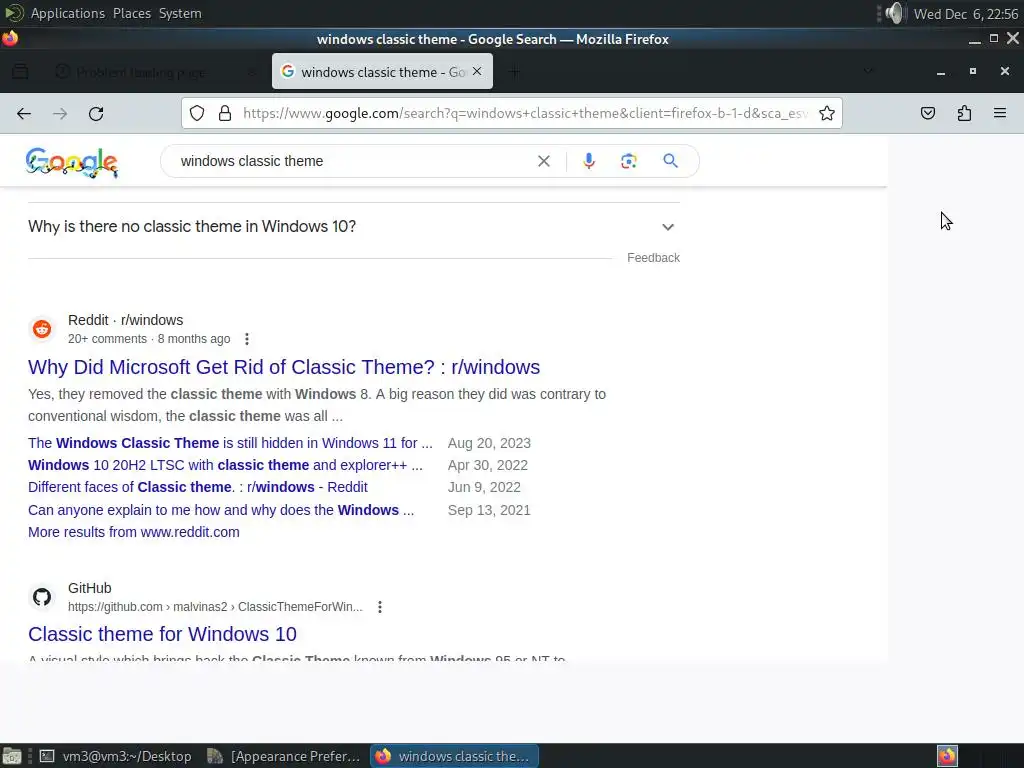Image resolution: width=1024 pixels, height=768 pixels.
Task: Open more options for Reddit result
Action: (x=246, y=339)
